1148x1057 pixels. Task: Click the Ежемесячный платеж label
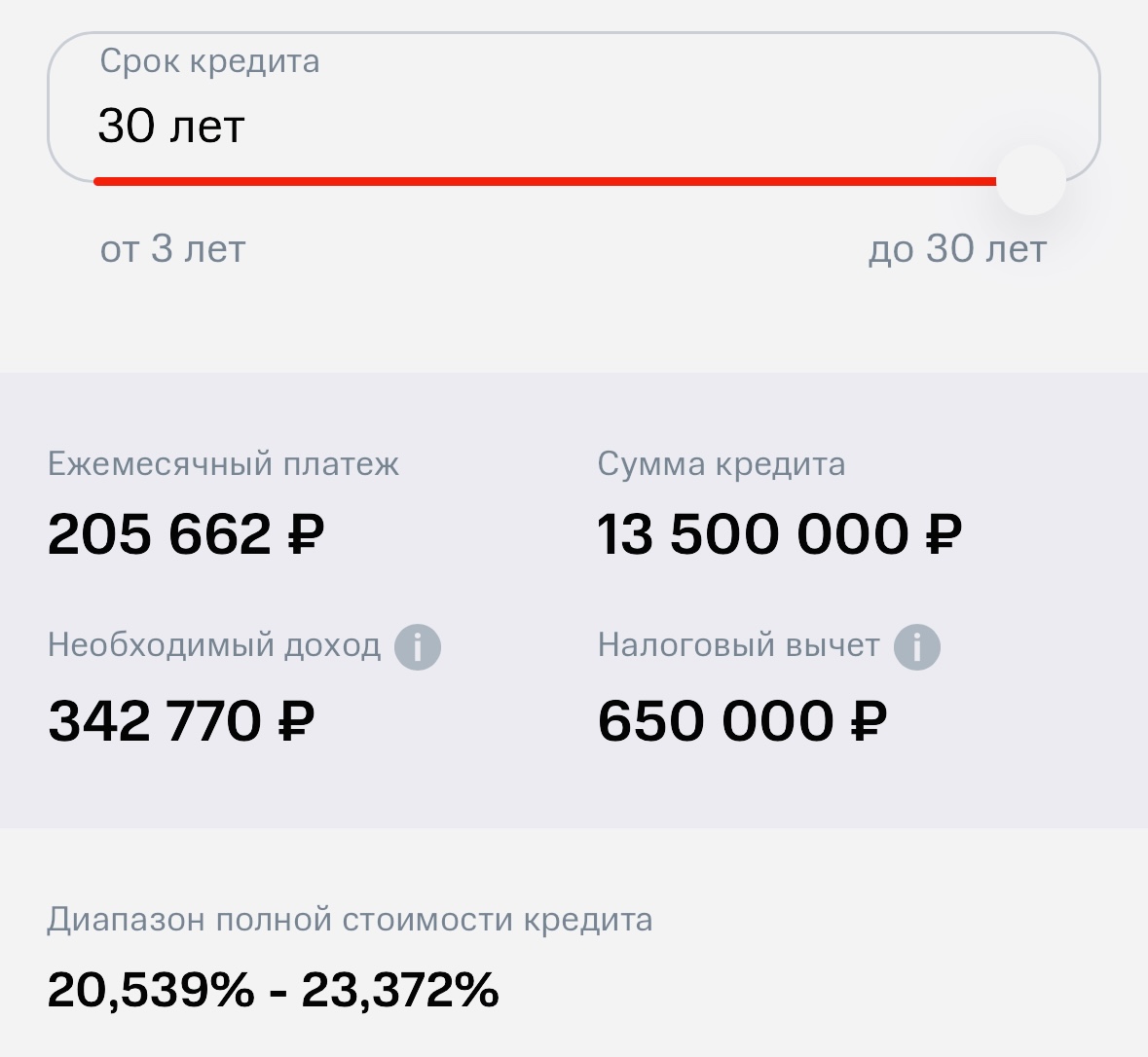point(223,464)
